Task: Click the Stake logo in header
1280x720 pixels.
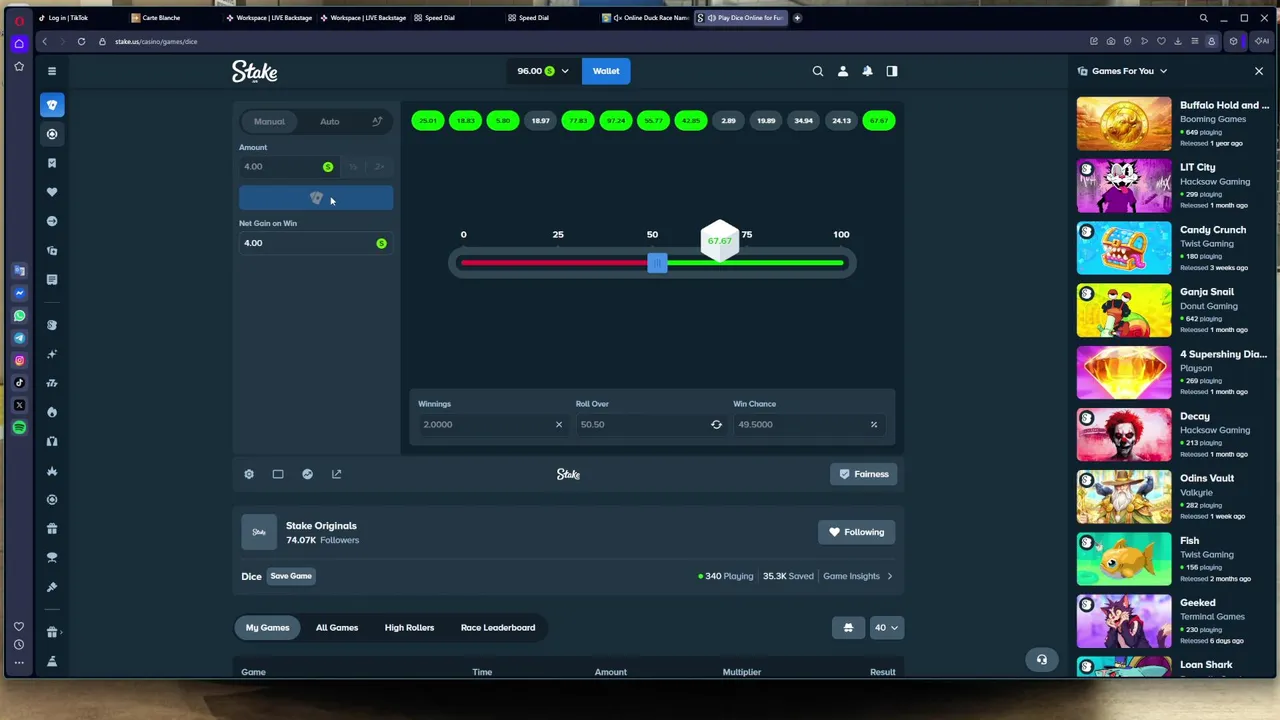Action: click(x=255, y=71)
